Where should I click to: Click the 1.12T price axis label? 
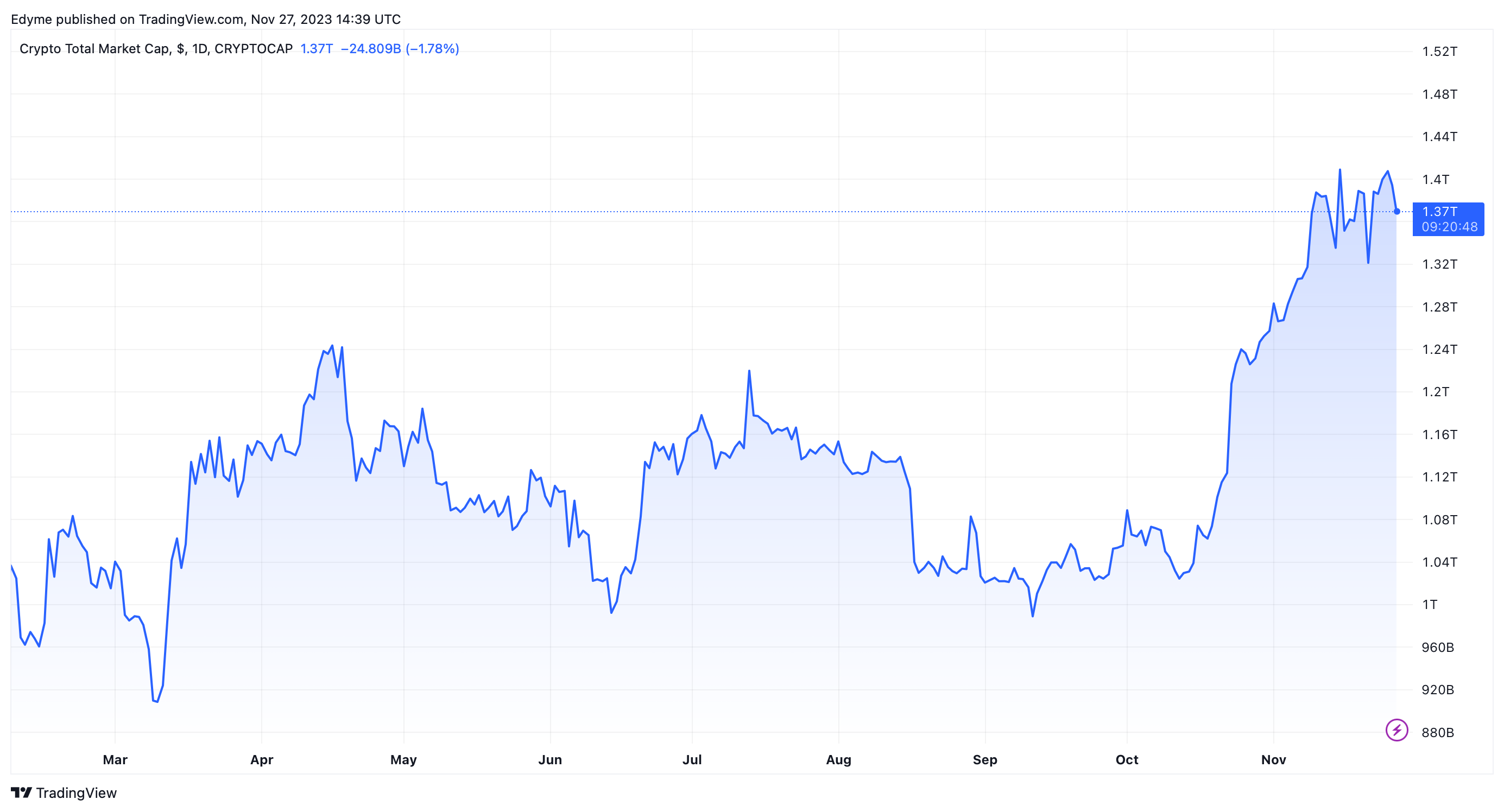pyautogui.click(x=1439, y=477)
